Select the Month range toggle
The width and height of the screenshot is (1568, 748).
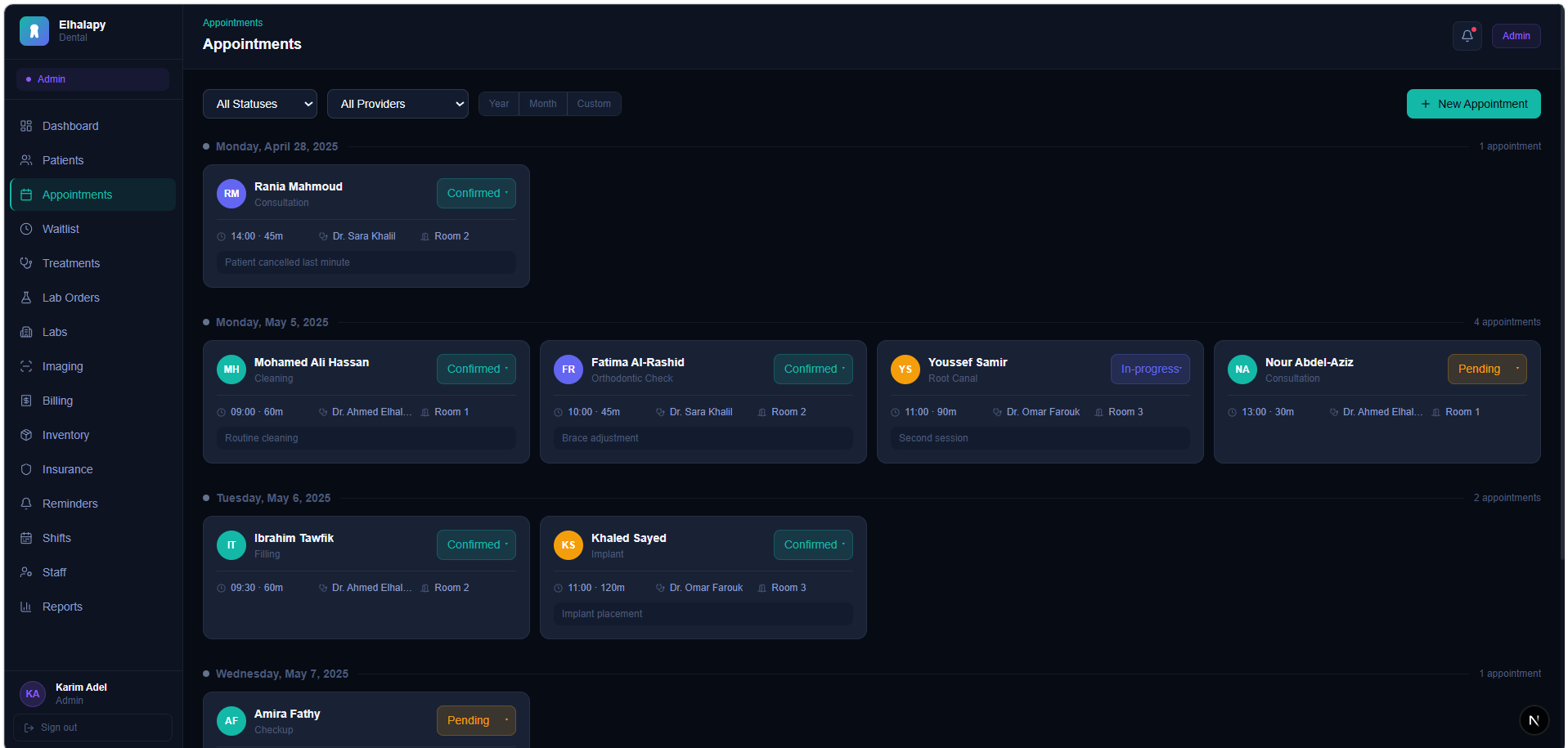pos(542,104)
